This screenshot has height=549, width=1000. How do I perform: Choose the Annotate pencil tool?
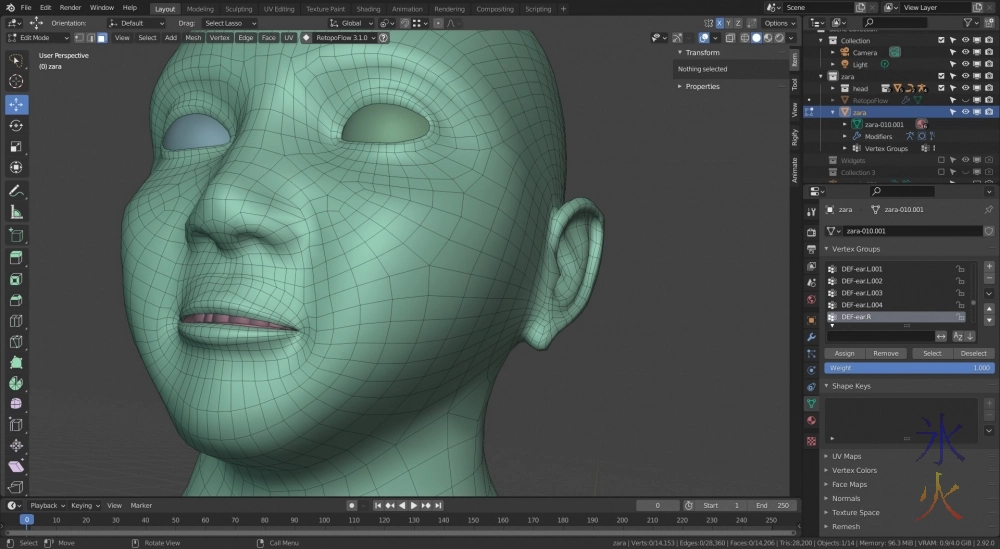tap(16, 190)
